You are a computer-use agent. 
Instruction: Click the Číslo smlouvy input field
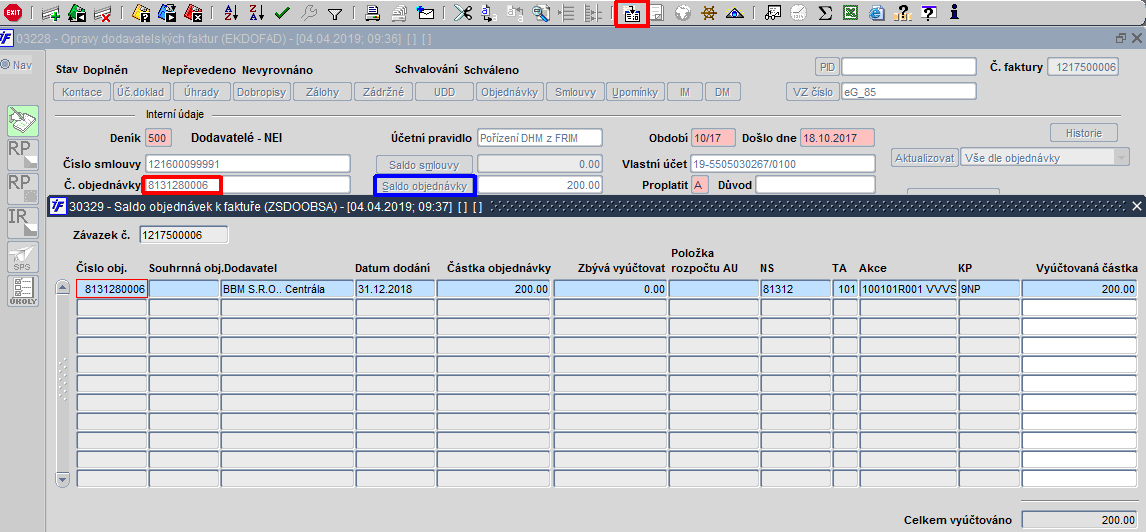[248, 164]
